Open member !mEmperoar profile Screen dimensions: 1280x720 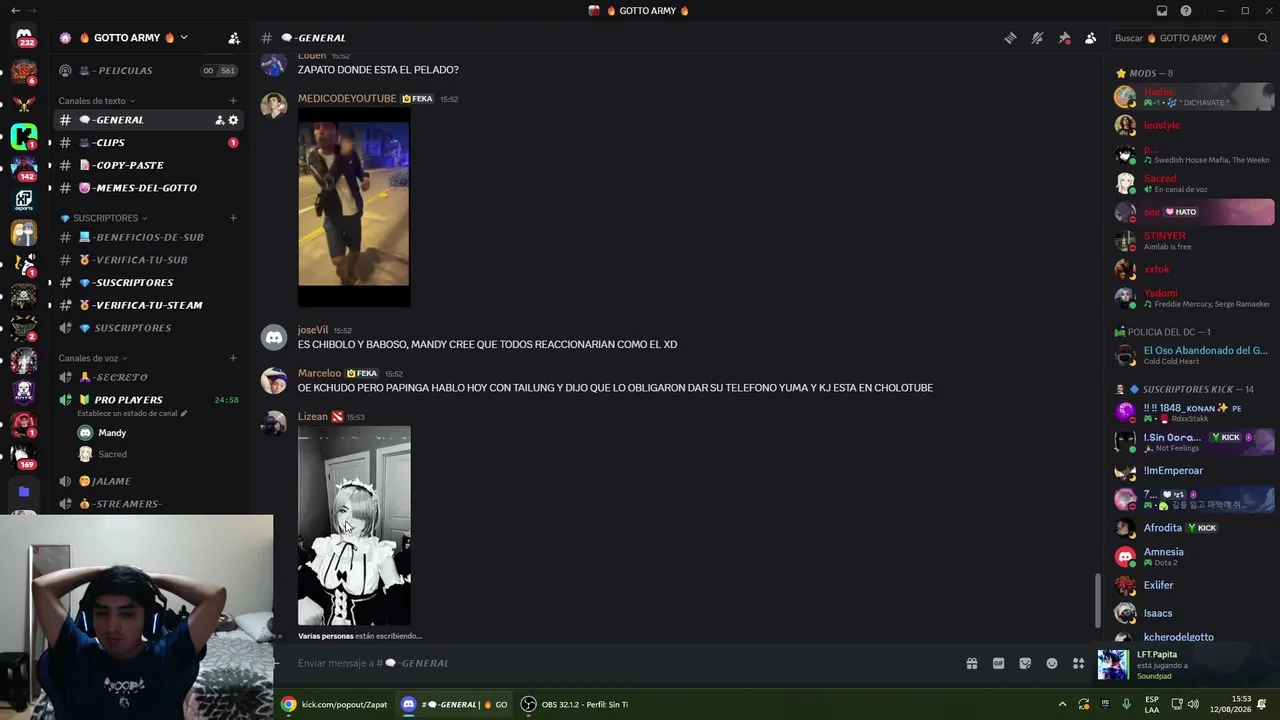(1194, 471)
